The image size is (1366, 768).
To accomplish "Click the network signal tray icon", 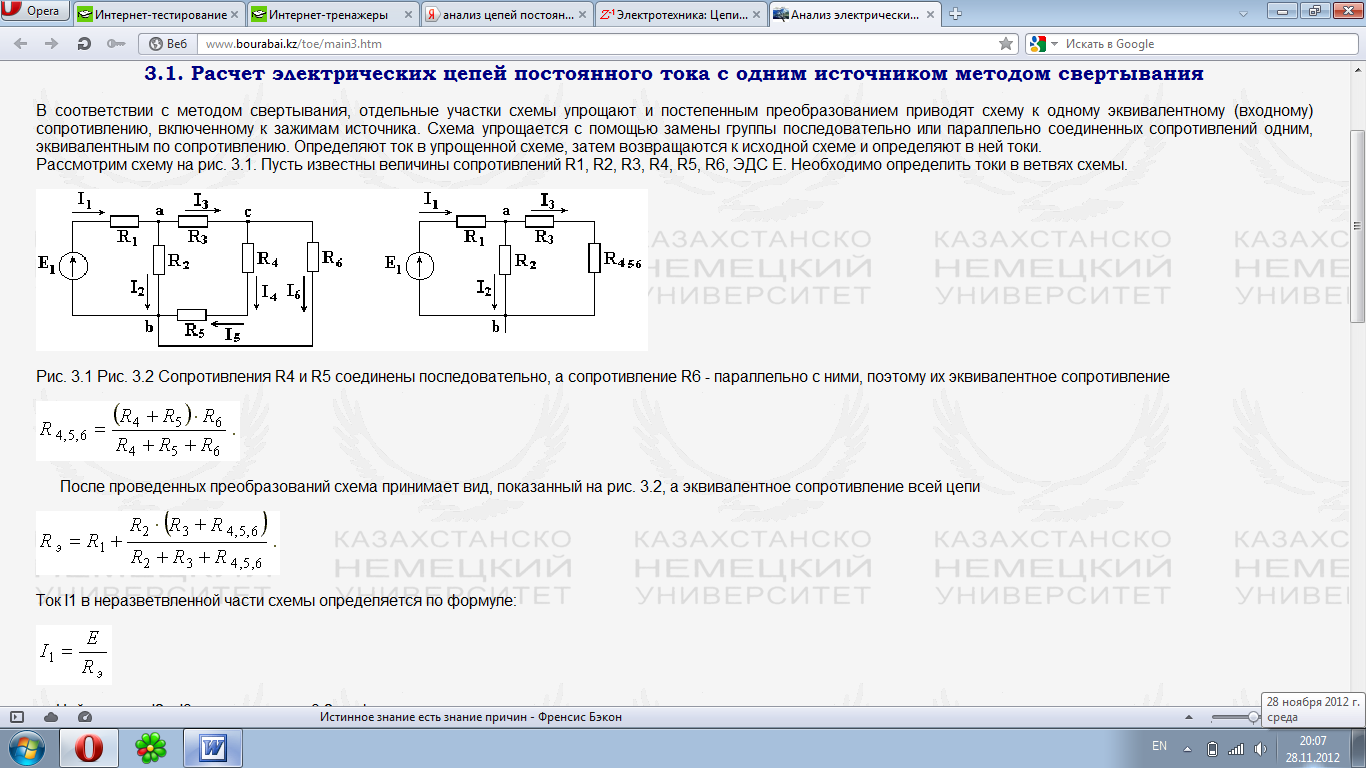I will 1236,748.
